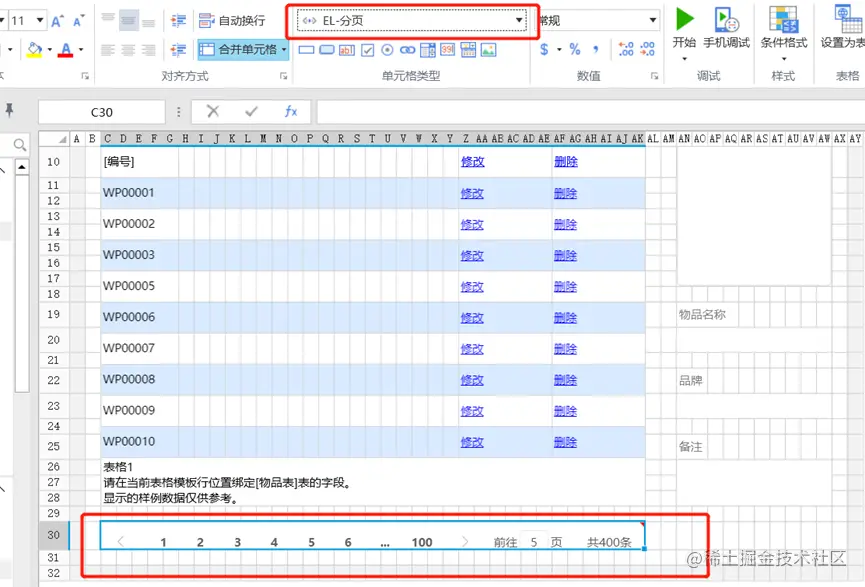Set cell type to image
This screenshot has width=865, height=587.
pyautogui.click(x=488, y=50)
